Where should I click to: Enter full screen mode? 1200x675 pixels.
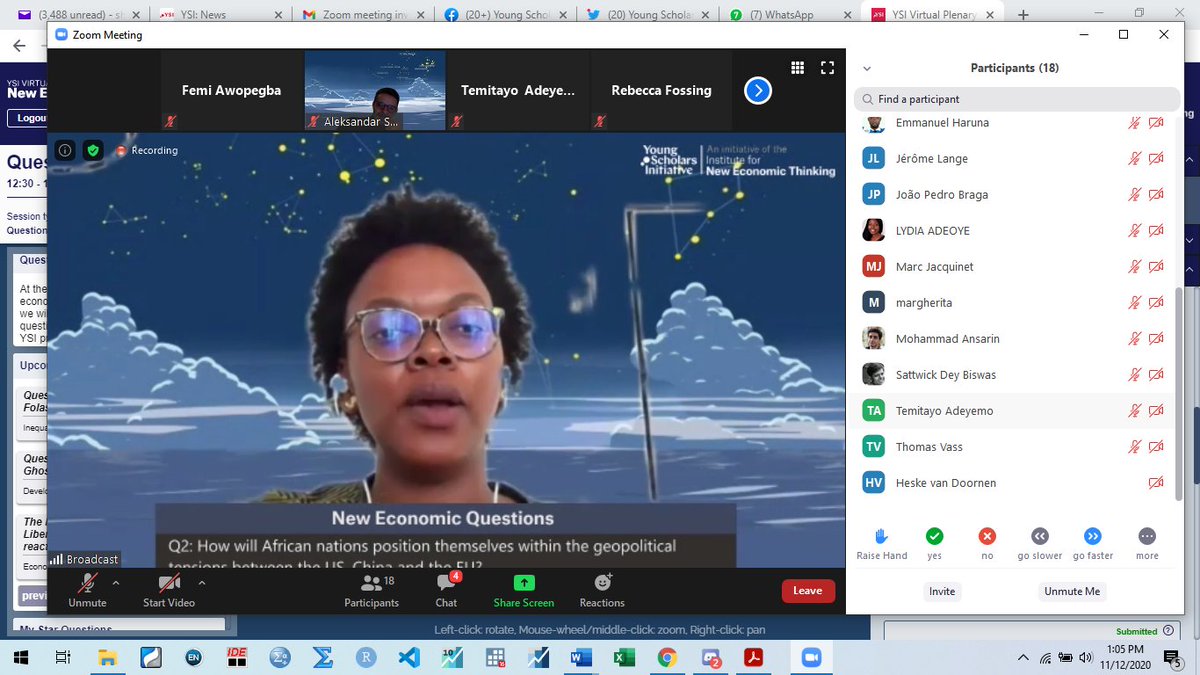827,67
